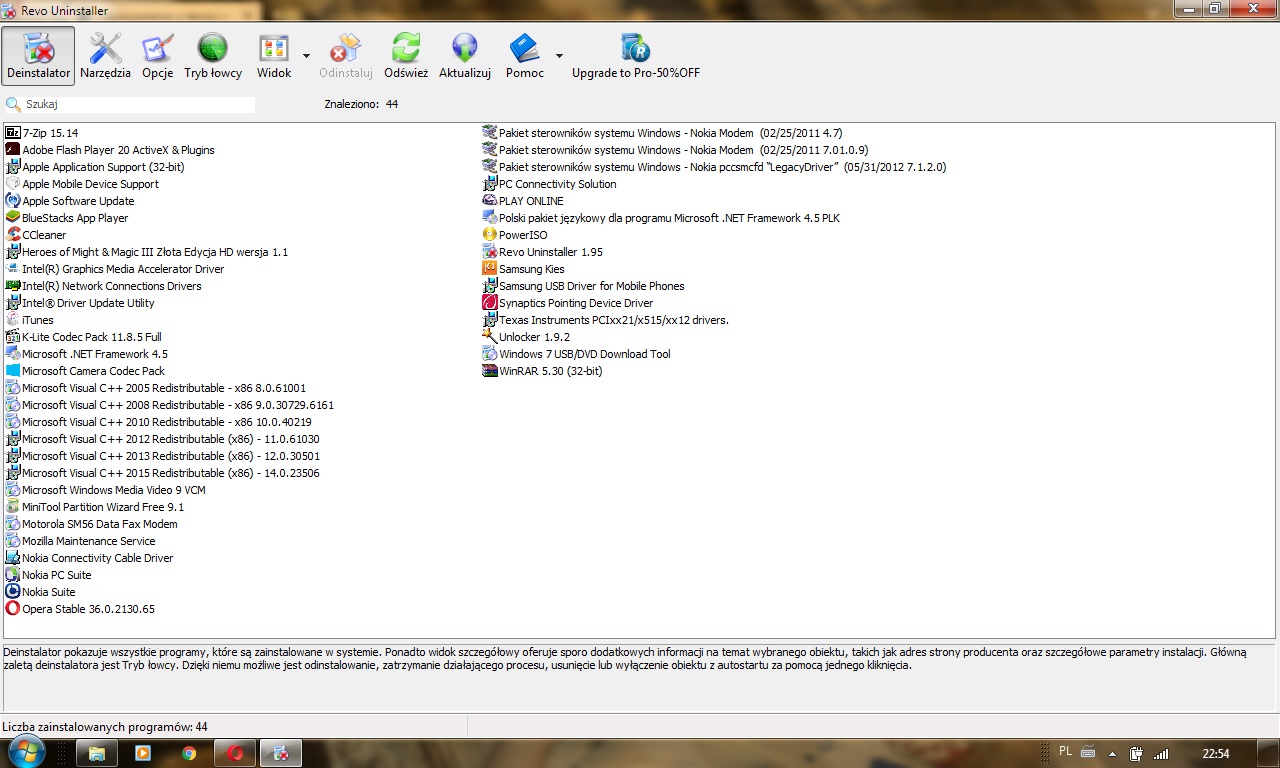Select Microsoft Visual C++ 2010 Redistributable
The image size is (1280, 768).
click(x=167, y=422)
